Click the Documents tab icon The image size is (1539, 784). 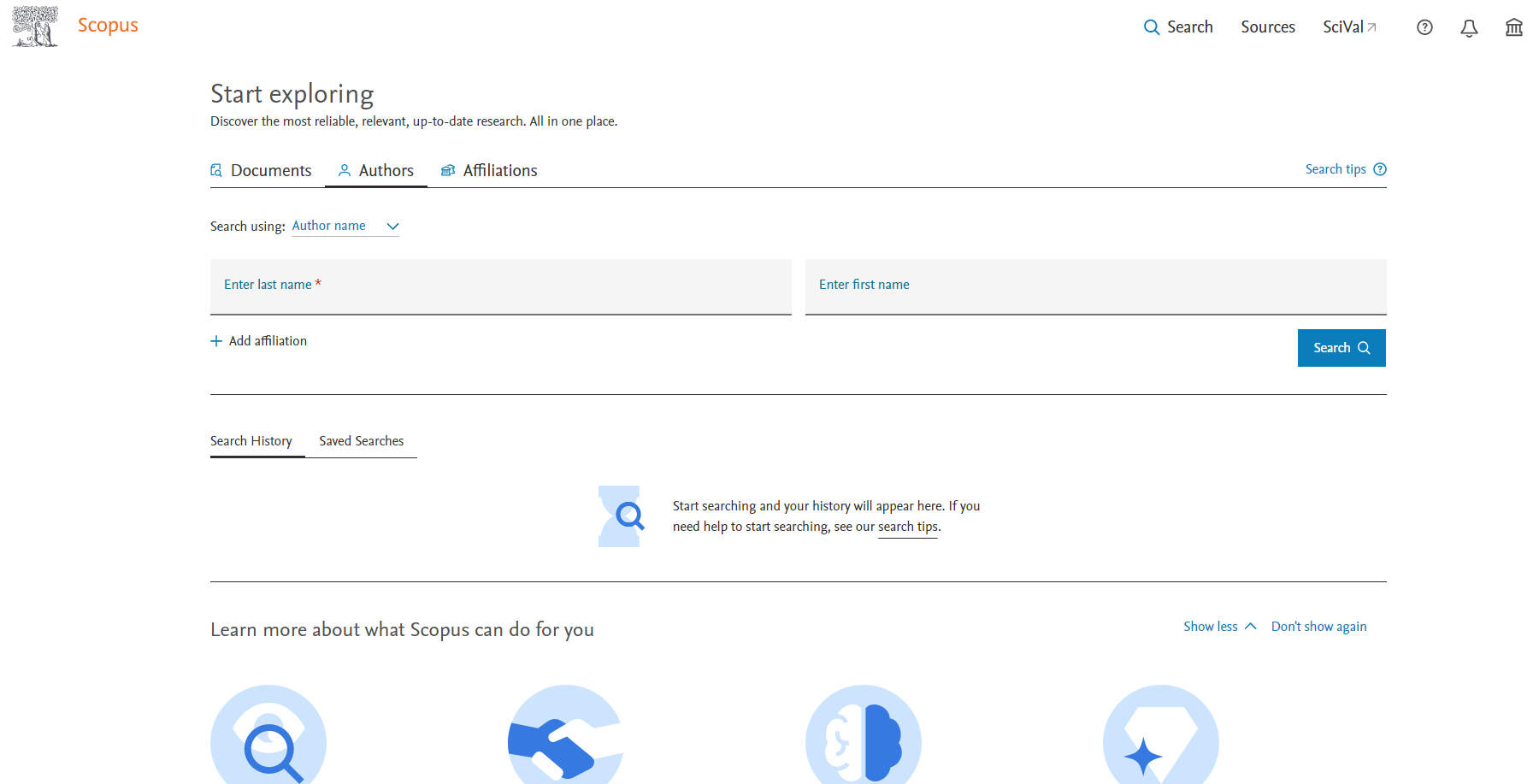216,170
